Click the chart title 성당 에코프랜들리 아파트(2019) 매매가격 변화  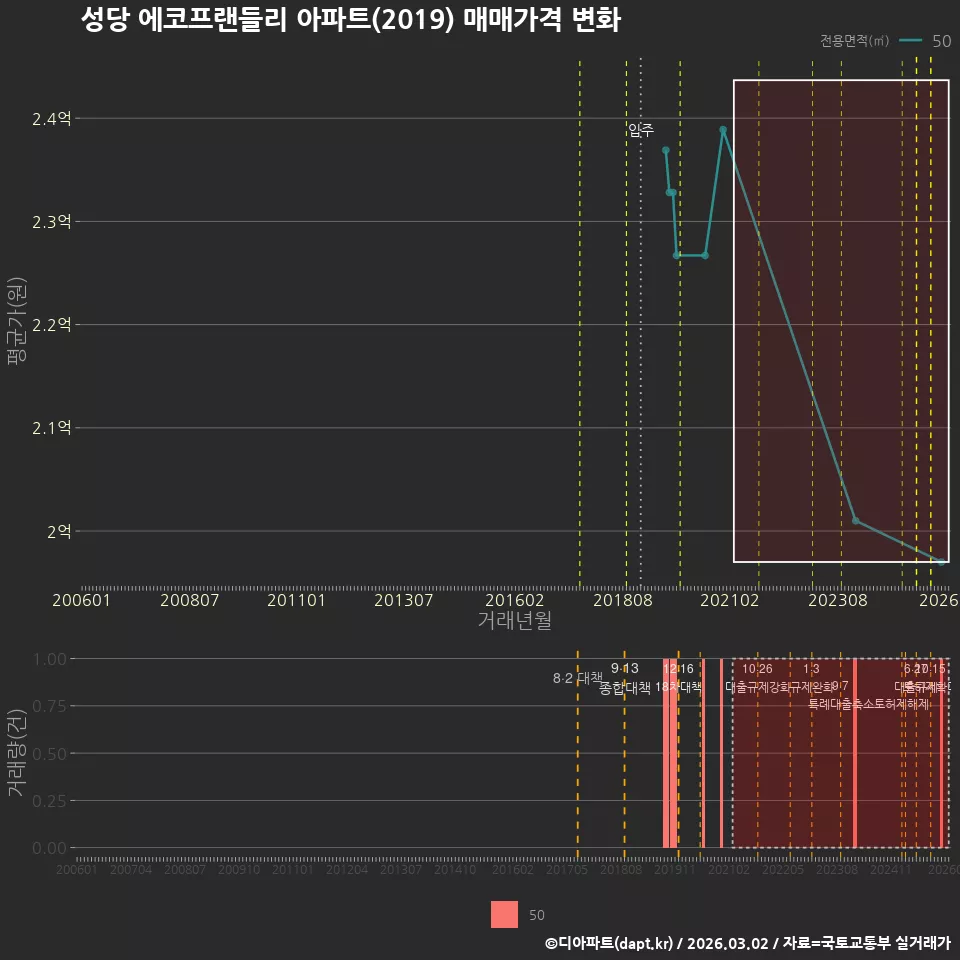pos(351,20)
